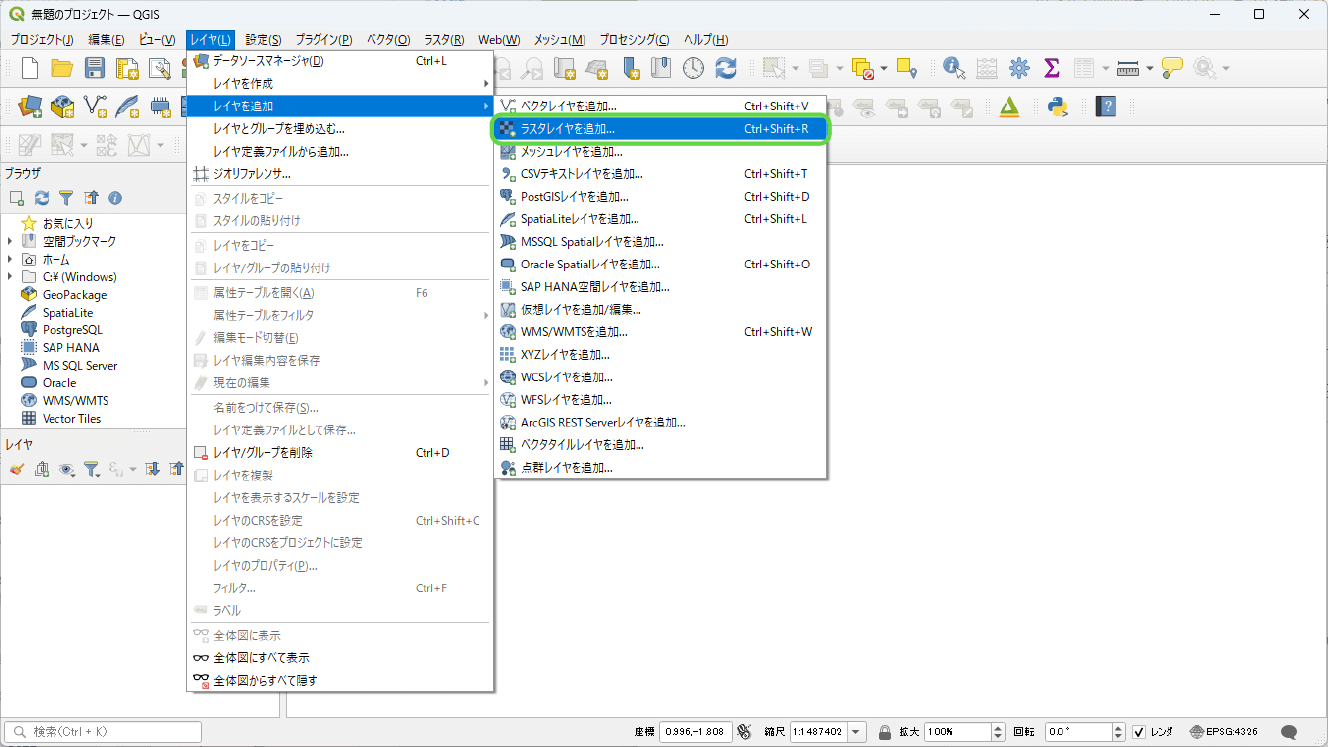Click the map tips speech bubble icon
1328x747 pixels.
pyautogui.click(x=1172, y=68)
